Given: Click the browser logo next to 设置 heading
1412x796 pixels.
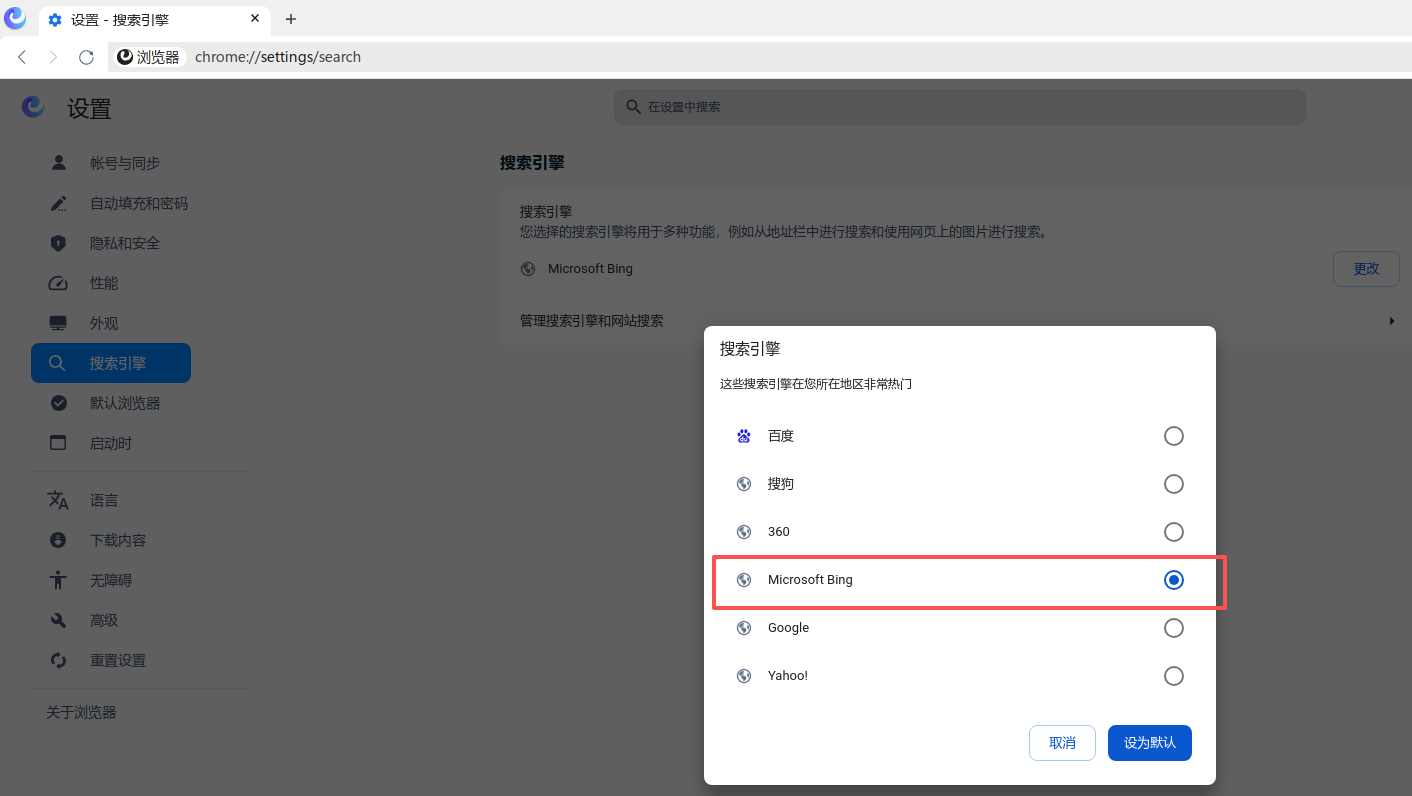Looking at the screenshot, I should (33, 107).
